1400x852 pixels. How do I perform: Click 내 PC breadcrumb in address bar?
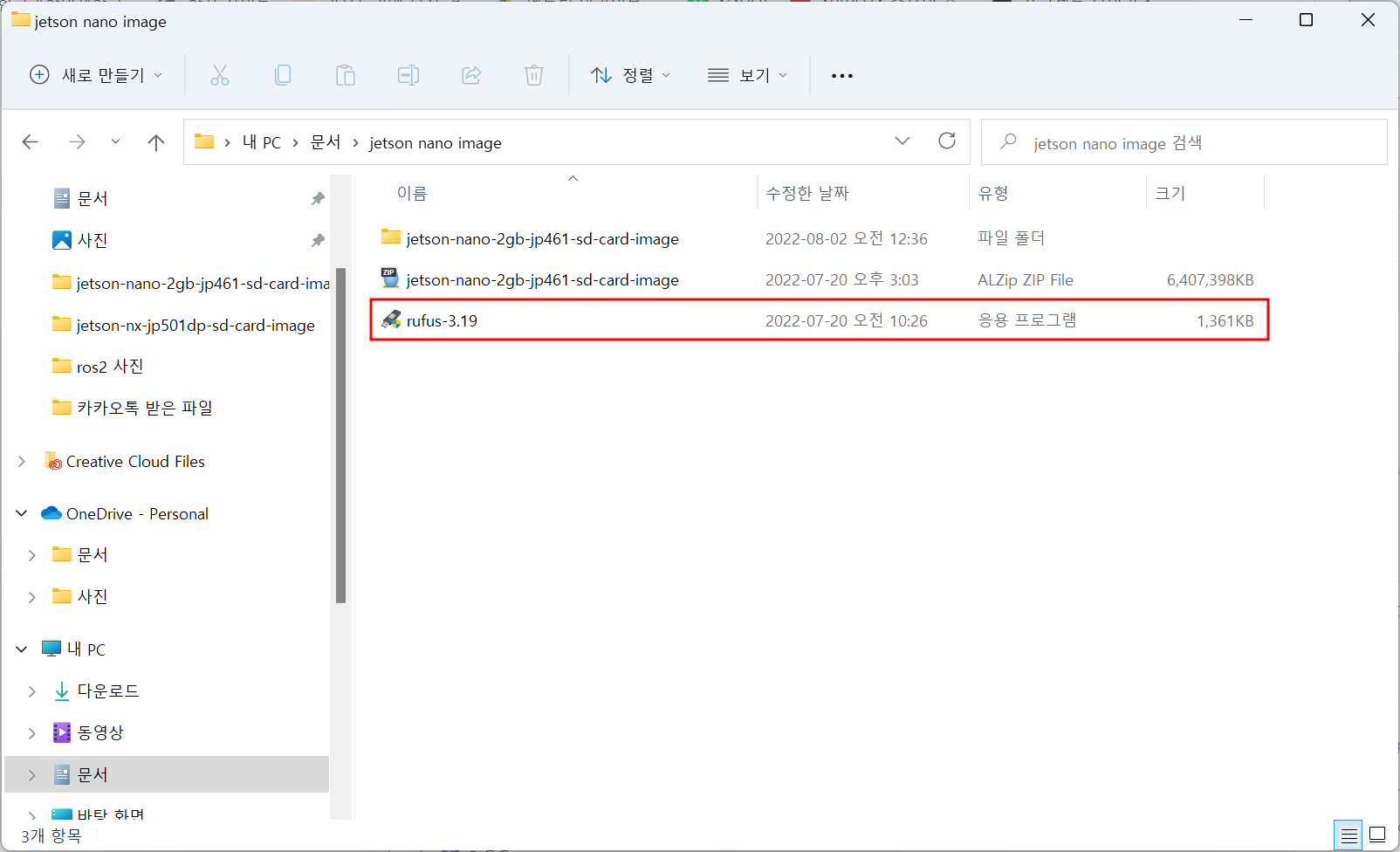coord(262,142)
